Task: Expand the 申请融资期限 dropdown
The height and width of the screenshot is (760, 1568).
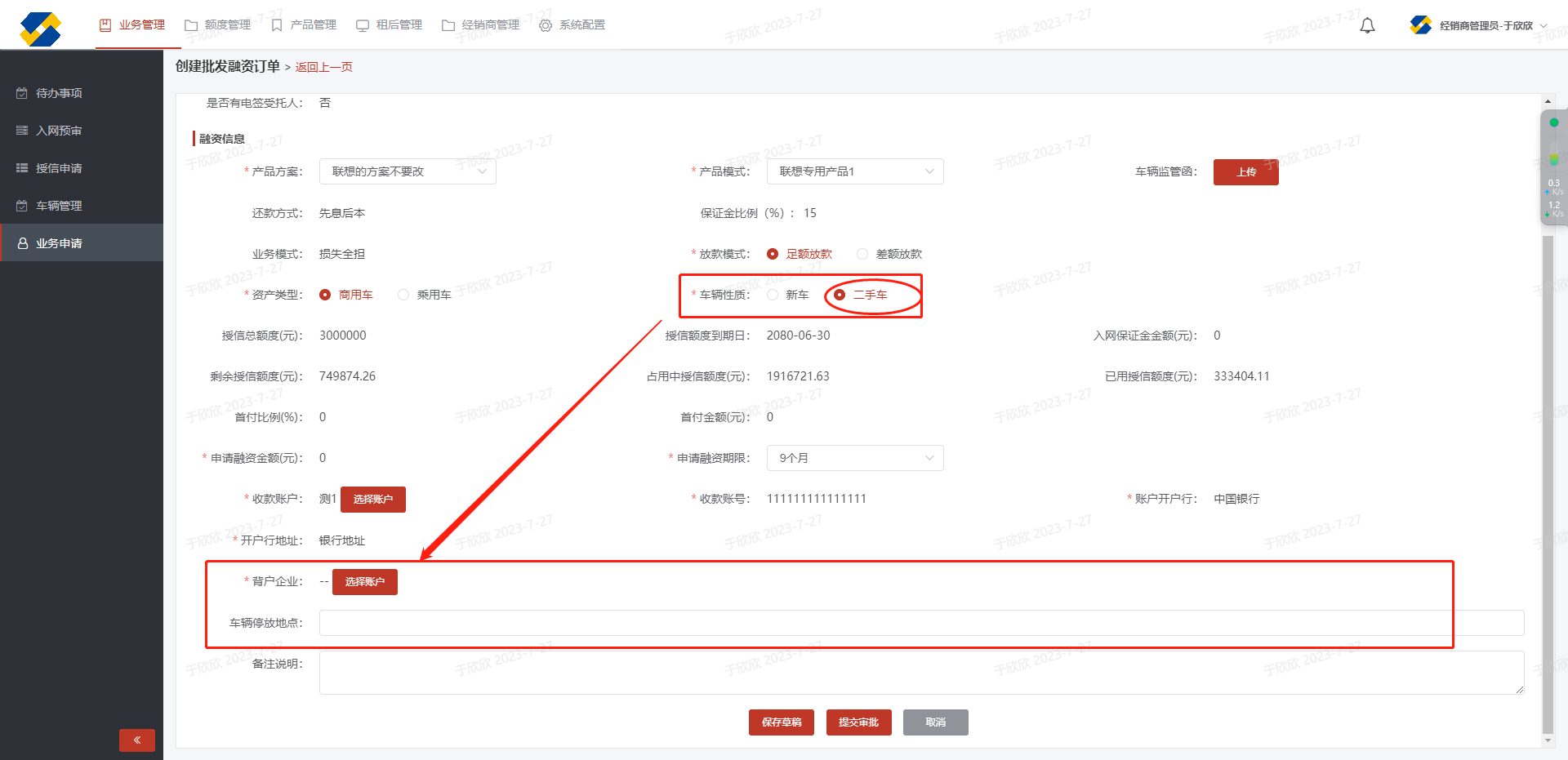Action: point(854,458)
